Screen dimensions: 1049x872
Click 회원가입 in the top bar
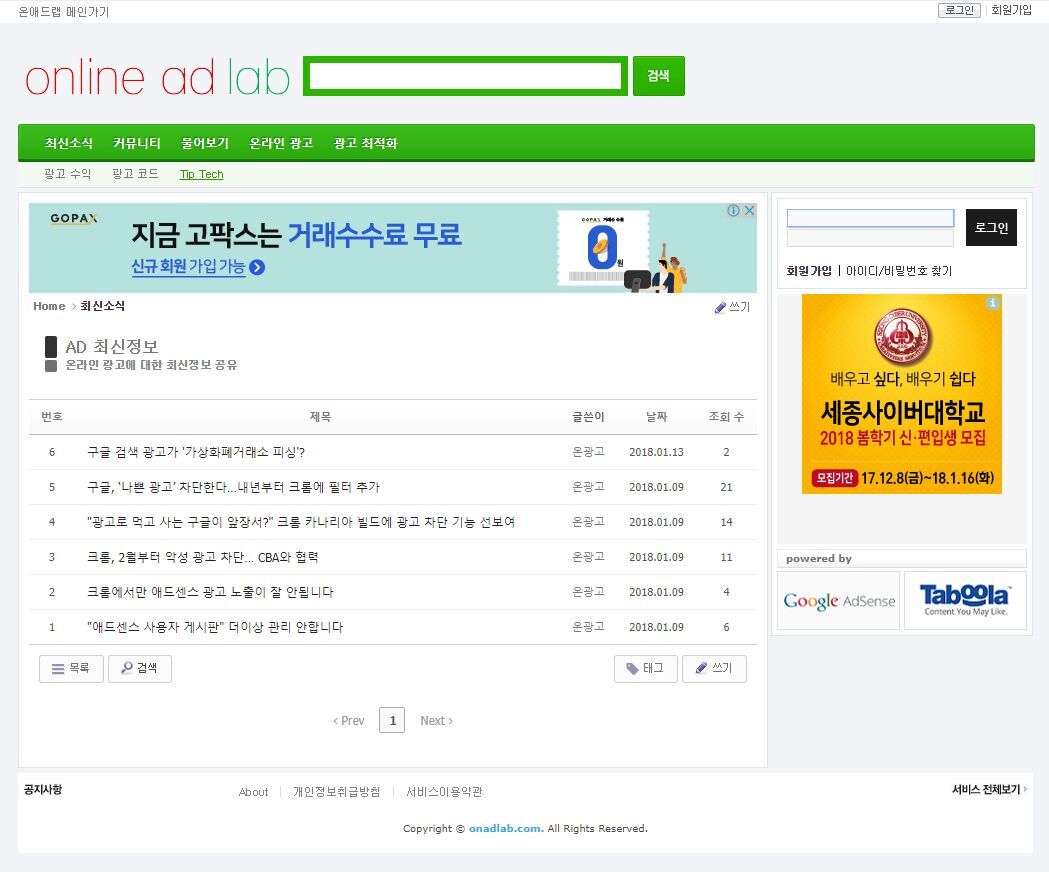coord(1011,10)
